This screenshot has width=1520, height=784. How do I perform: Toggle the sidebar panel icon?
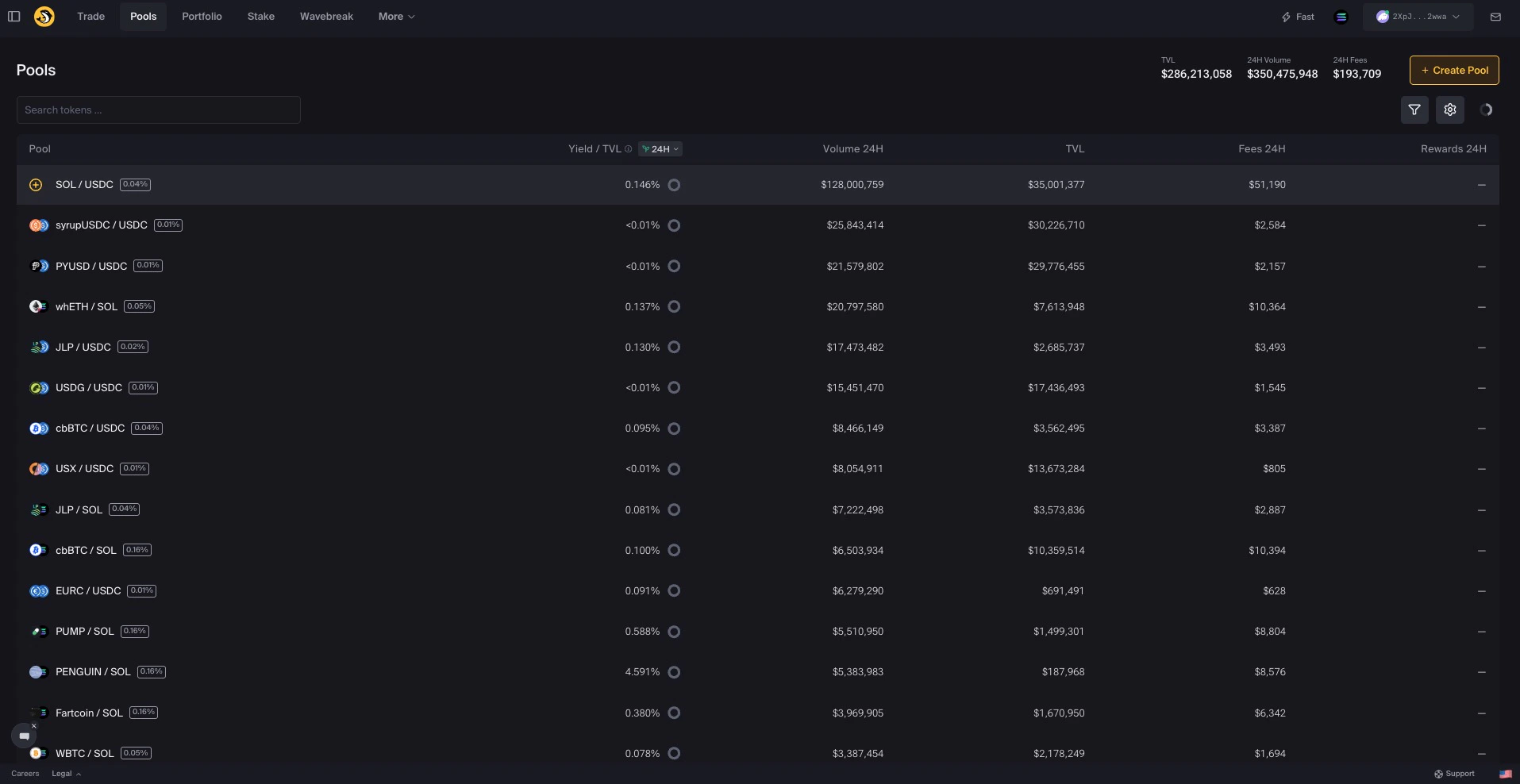(13, 17)
